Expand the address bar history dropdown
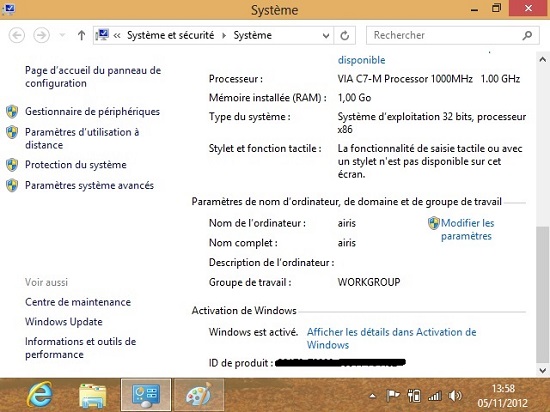This screenshot has height=412, width=550. coord(326,35)
